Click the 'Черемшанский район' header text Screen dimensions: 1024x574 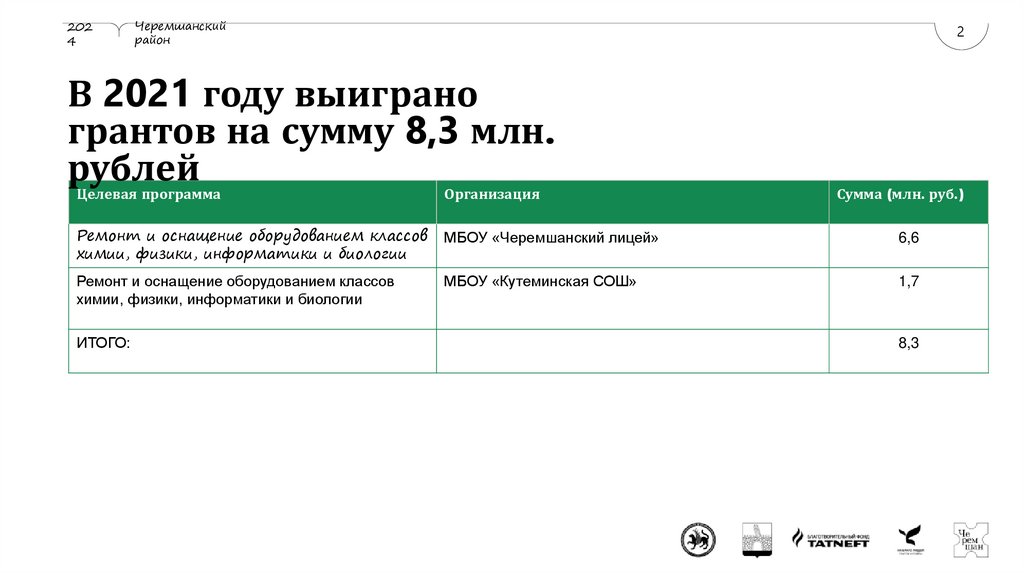tap(180, 33)
